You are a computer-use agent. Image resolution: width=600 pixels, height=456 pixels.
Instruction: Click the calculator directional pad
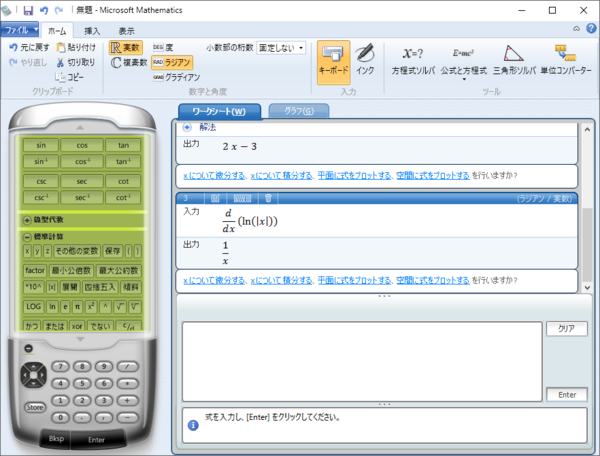34,375
